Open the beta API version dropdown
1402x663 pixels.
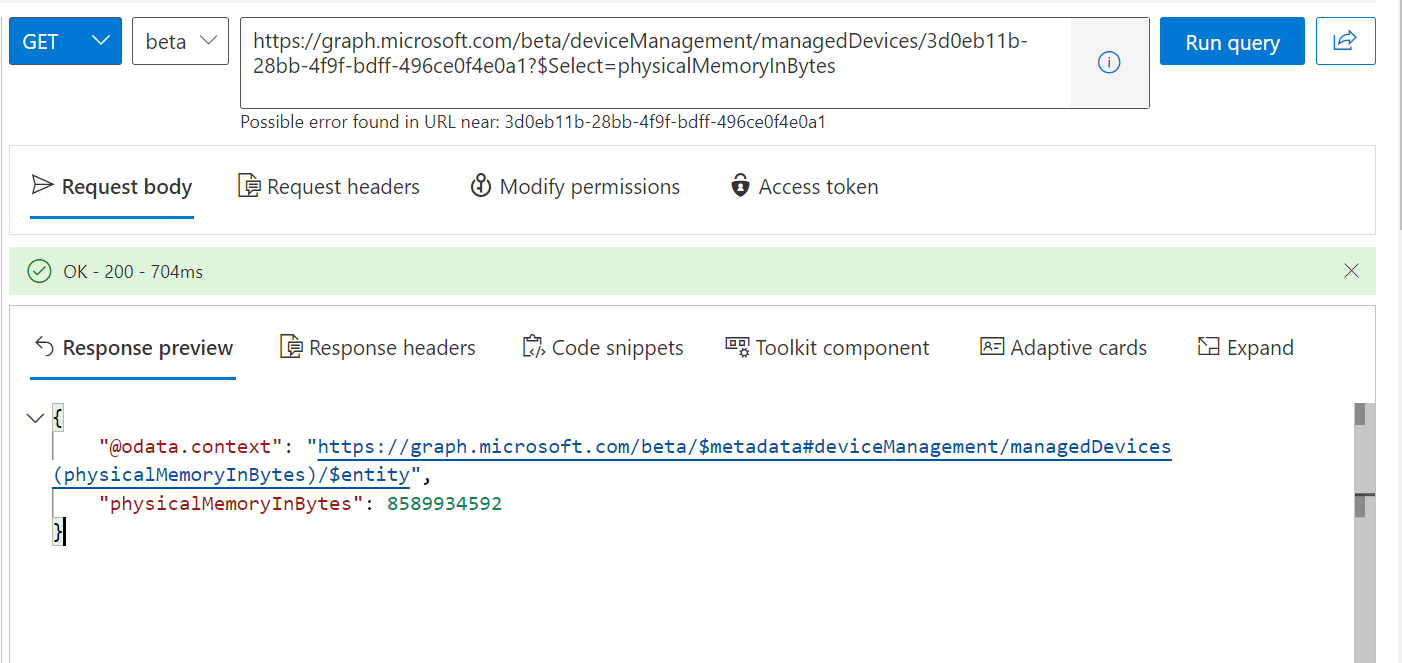pyautogui.click(x=180, y=41)
